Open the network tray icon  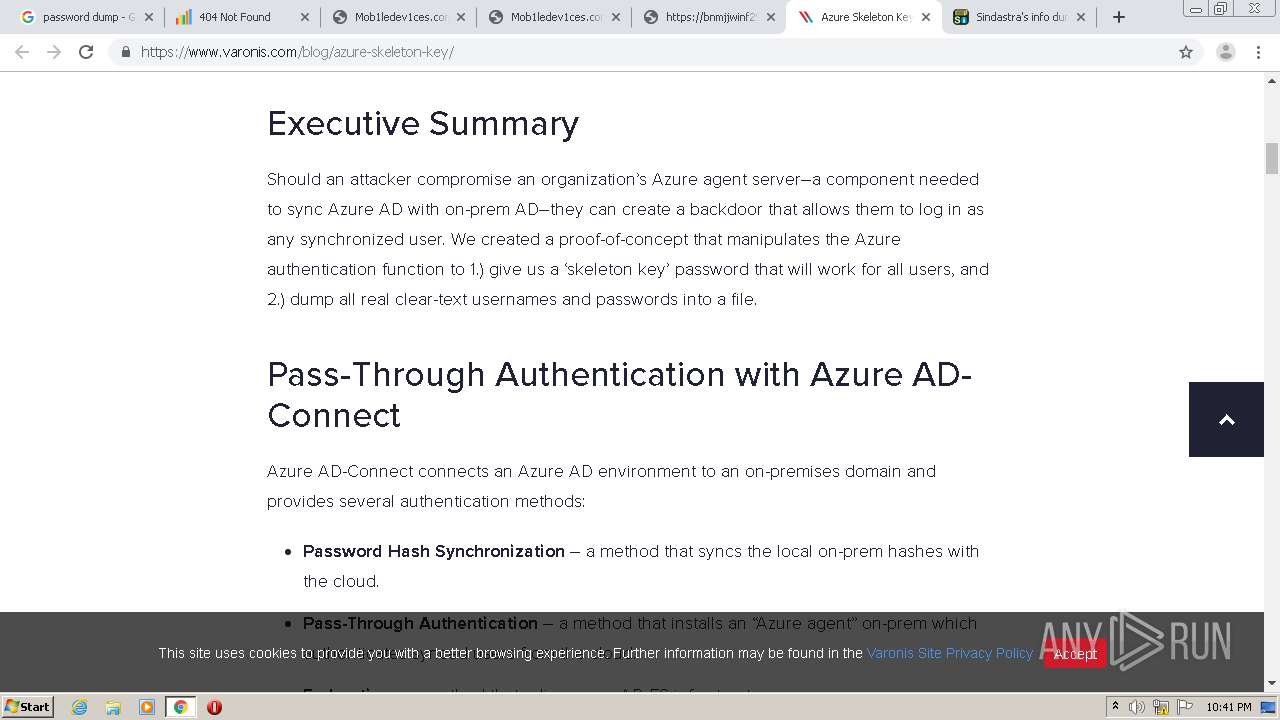(1161, 707)
